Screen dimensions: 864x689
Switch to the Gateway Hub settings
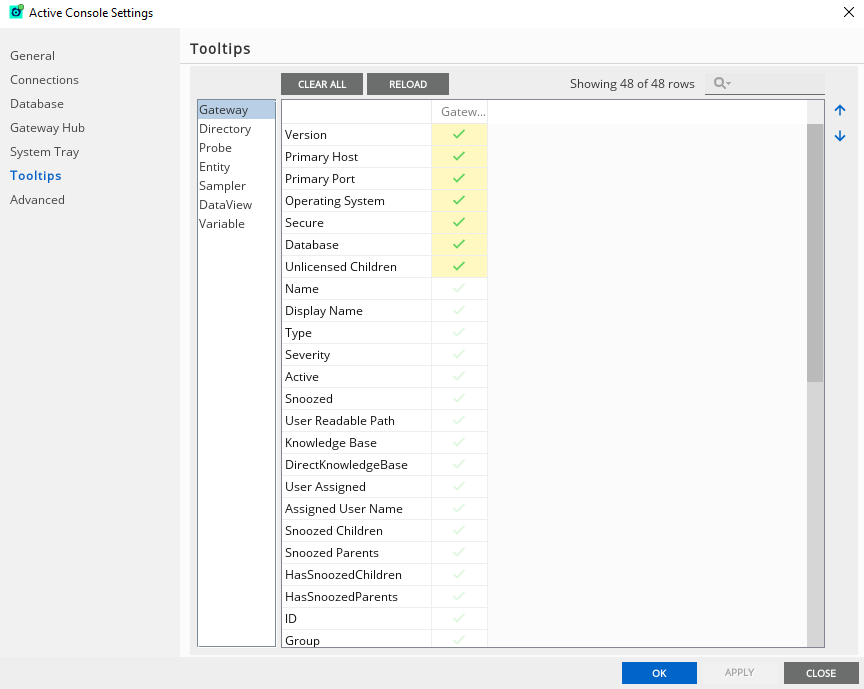click(47, 128)
